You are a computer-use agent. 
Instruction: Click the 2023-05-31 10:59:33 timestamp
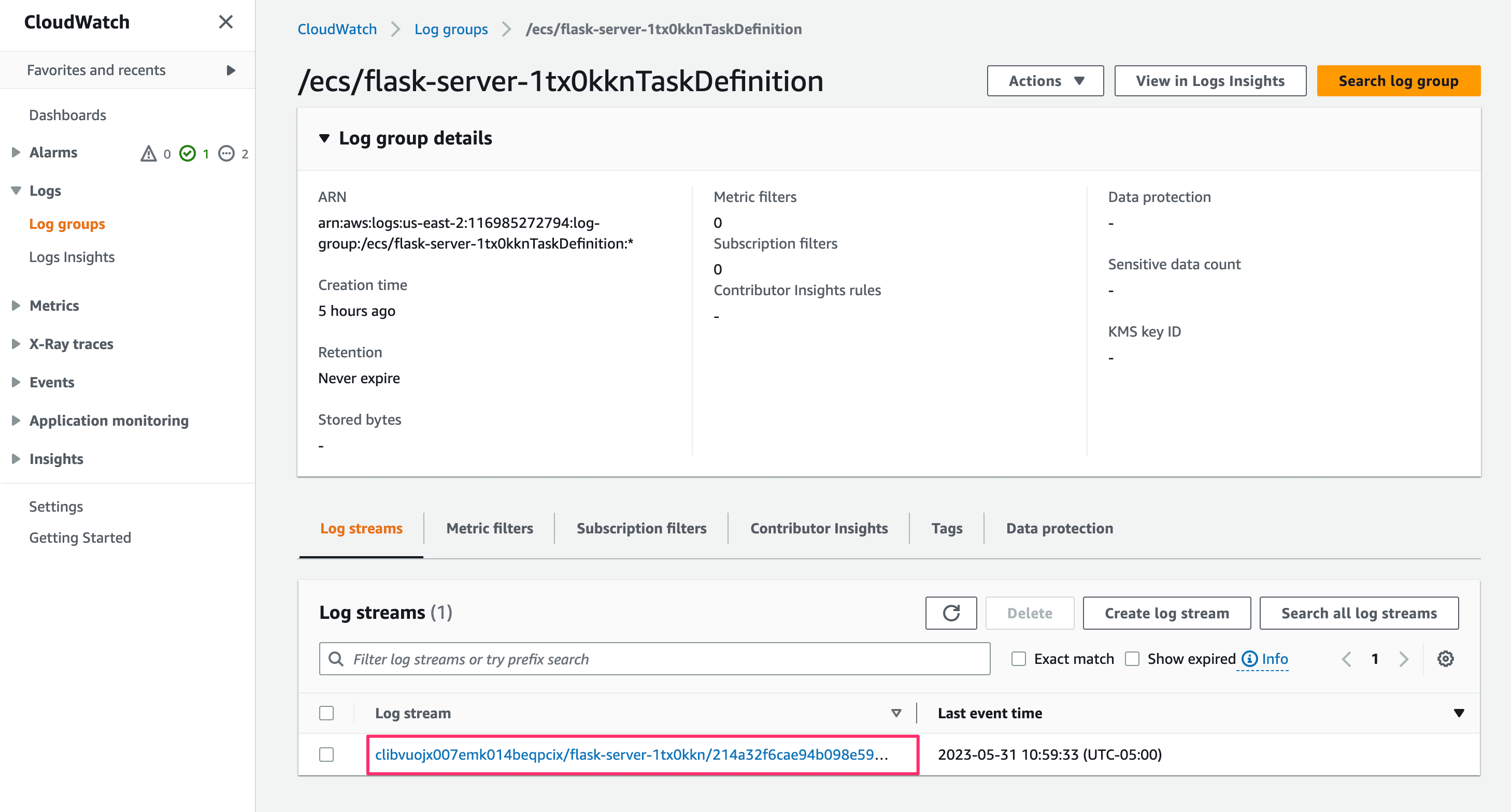[1049, 755]
